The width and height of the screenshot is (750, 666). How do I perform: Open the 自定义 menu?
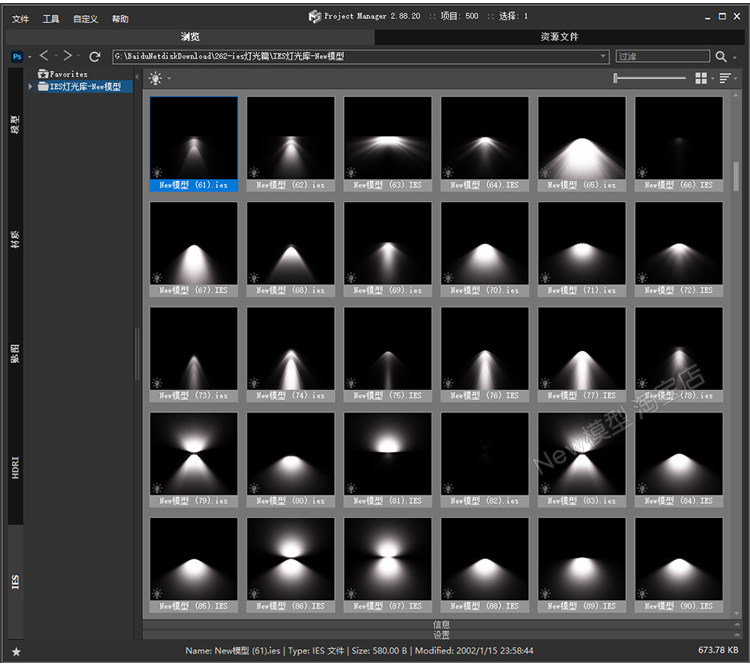click(x=85, y=19)
